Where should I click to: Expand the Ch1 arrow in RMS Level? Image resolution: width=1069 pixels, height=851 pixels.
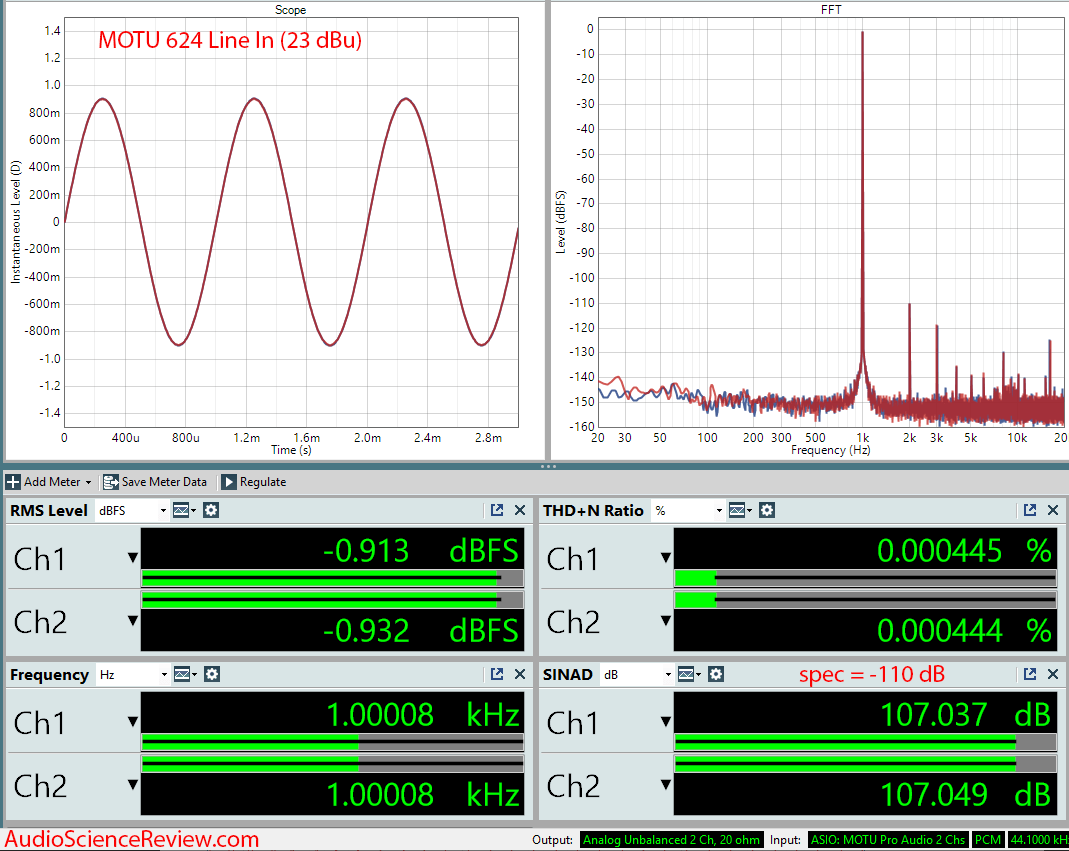[133, 558]
